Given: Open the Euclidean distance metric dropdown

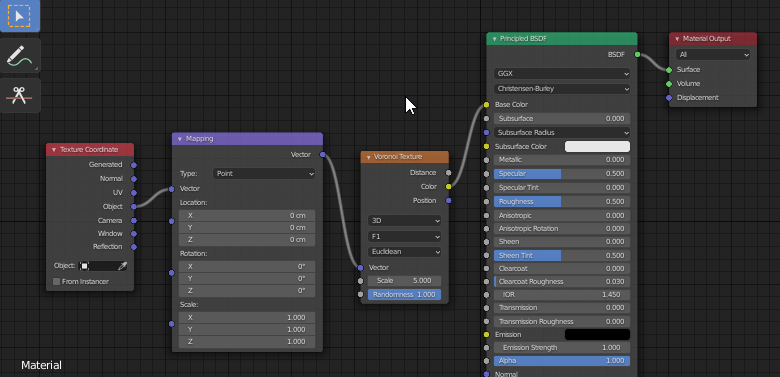Looking at the screenshot, I should click(404, 252).
